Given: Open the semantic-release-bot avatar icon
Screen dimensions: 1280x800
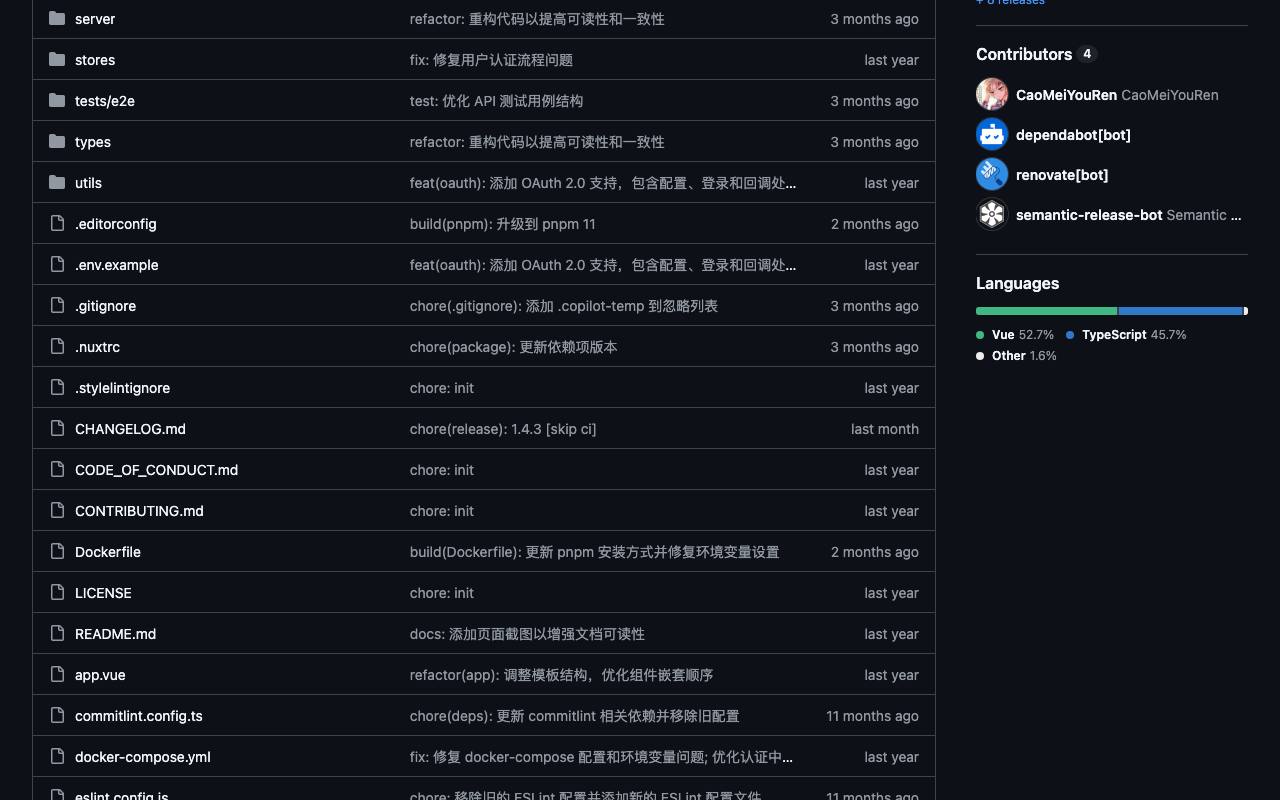Looking at the screenshot, I should 992,214.
